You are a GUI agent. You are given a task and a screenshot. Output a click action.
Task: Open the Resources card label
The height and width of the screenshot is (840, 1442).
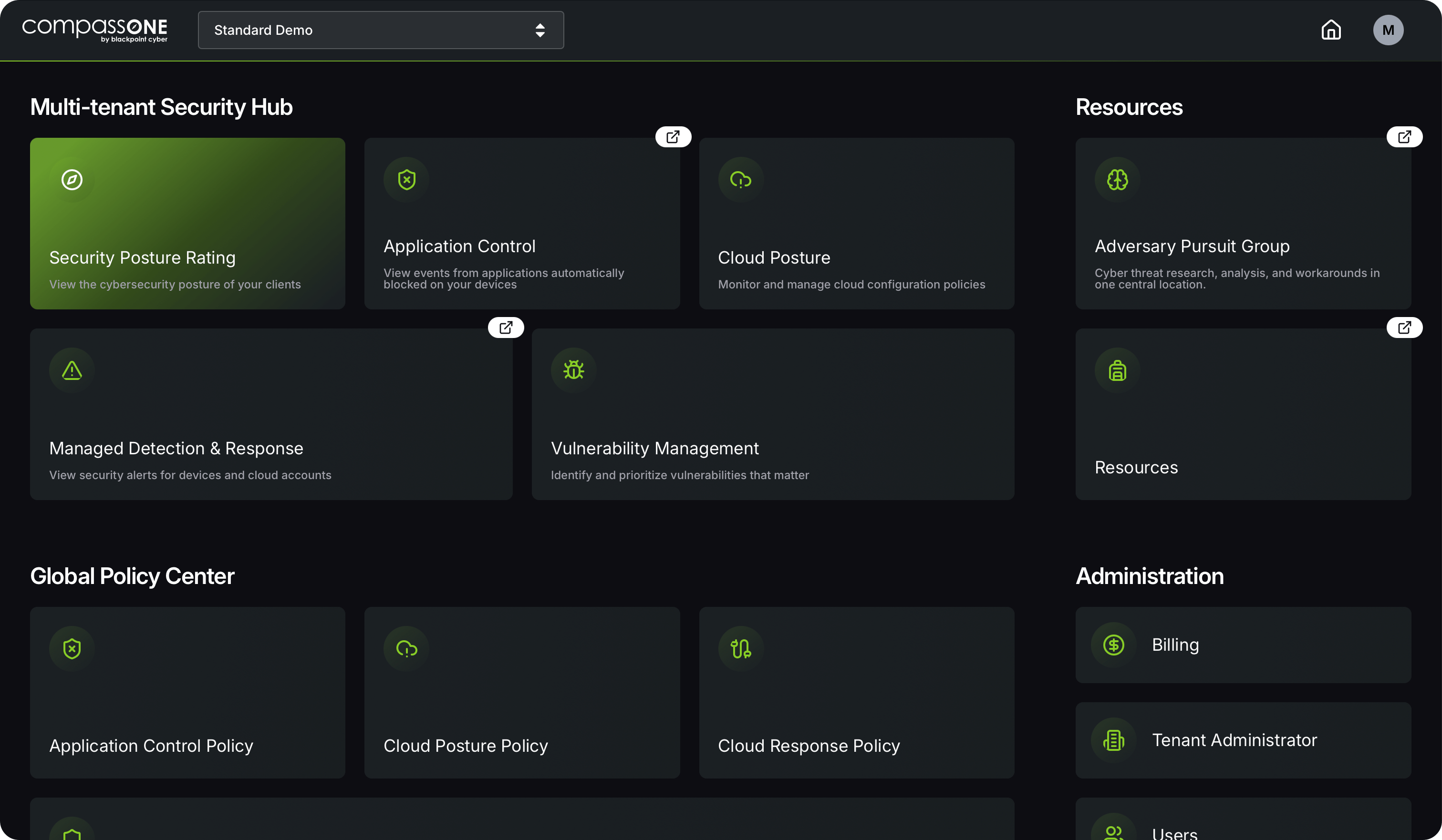pyautogui.click(x=1136, y=468)
